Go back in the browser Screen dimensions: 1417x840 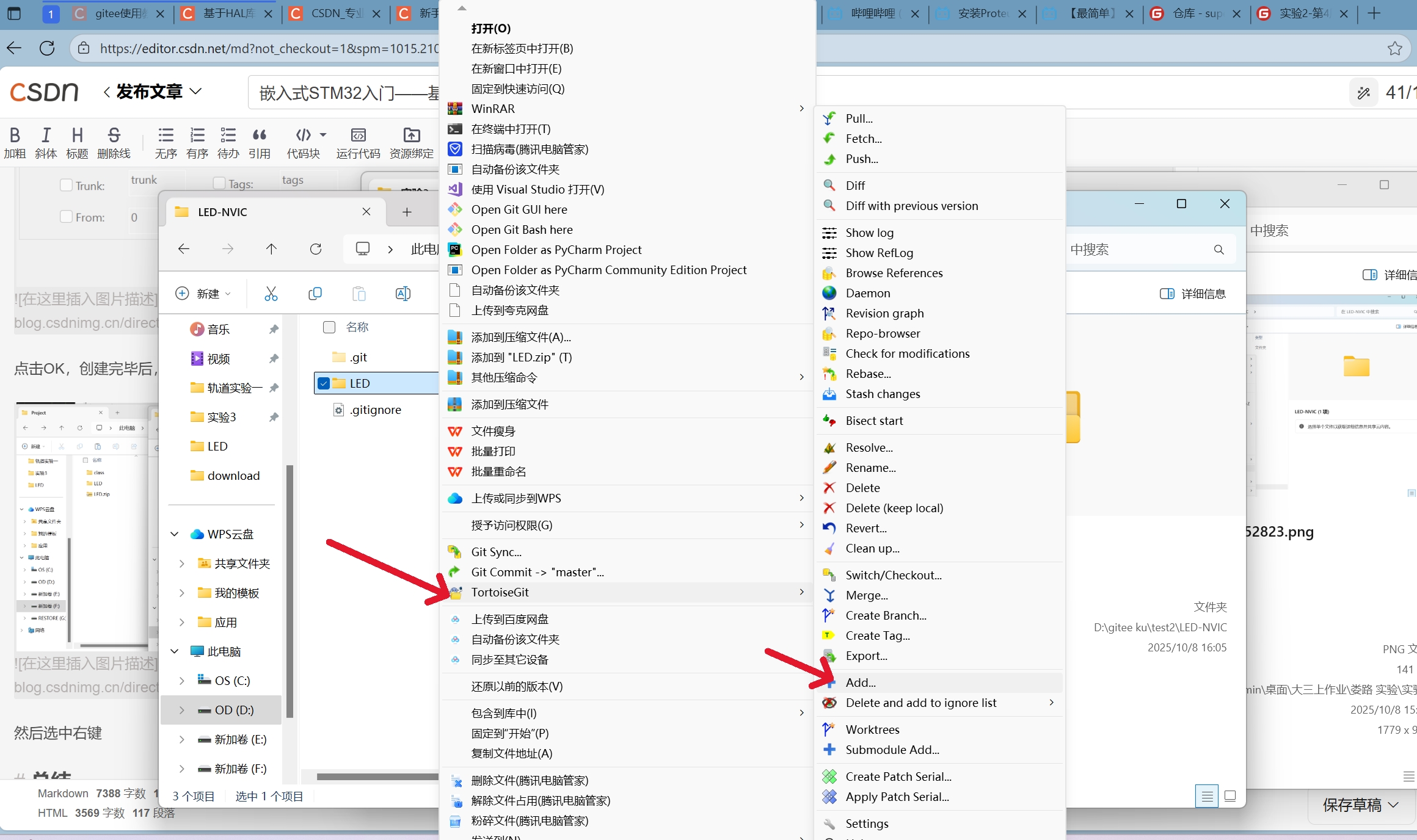coord(14,48)
